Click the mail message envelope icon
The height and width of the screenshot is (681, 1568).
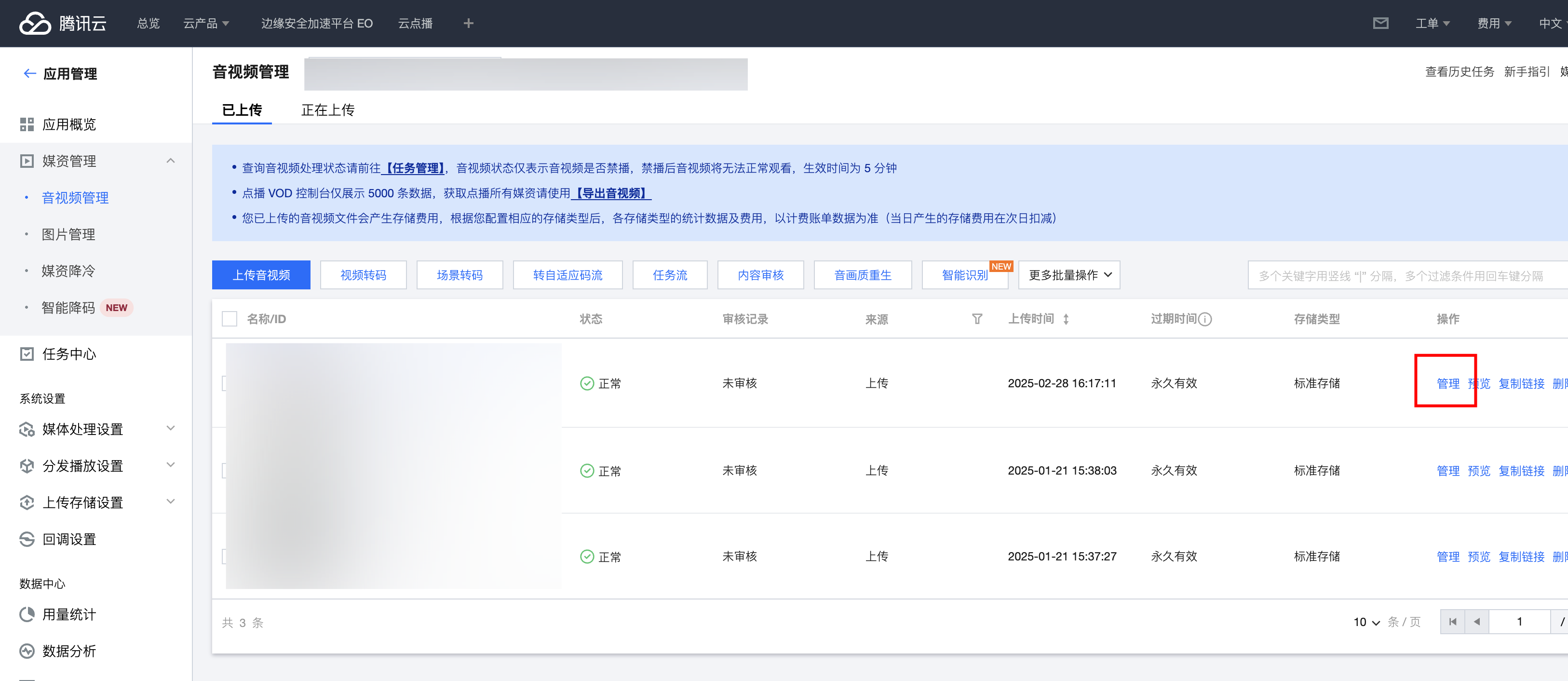click(1380, 23)
